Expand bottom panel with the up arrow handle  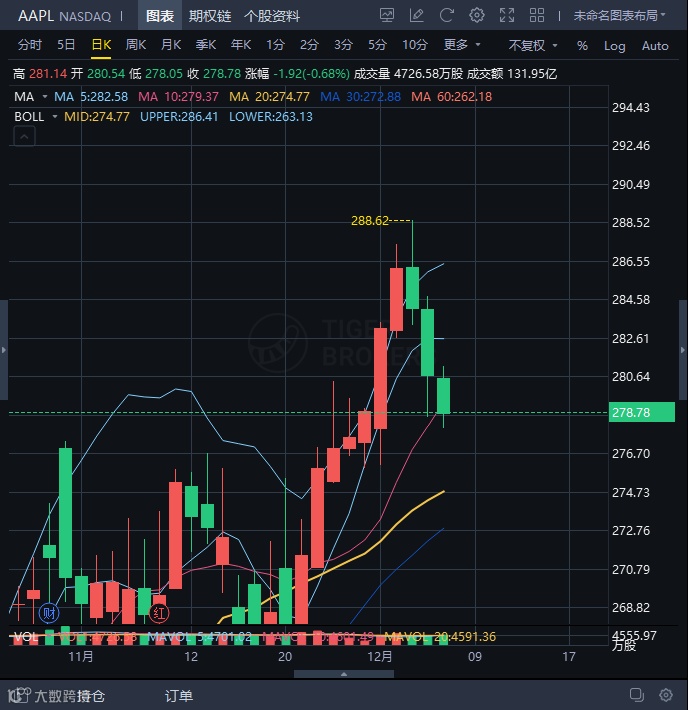[344, 674]
